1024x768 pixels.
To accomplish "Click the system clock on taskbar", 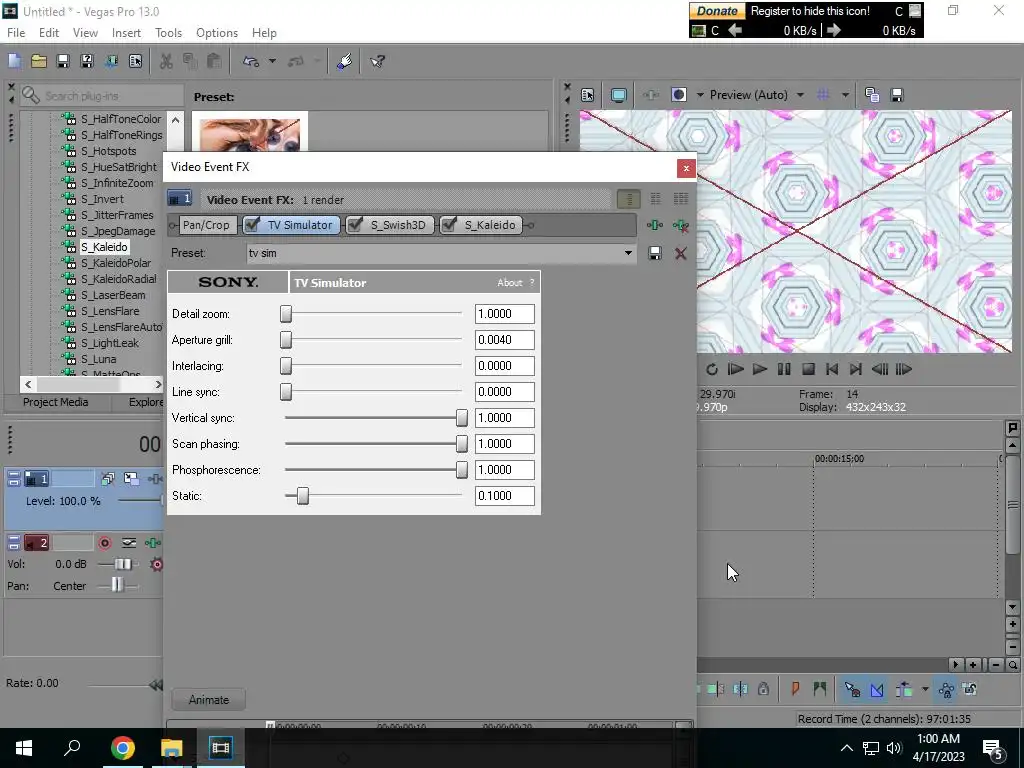I will [938, 748].
